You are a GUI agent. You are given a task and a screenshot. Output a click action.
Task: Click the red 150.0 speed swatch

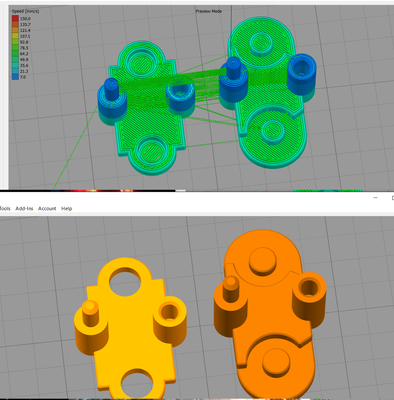pyautogui.click(x=15, y=19)
